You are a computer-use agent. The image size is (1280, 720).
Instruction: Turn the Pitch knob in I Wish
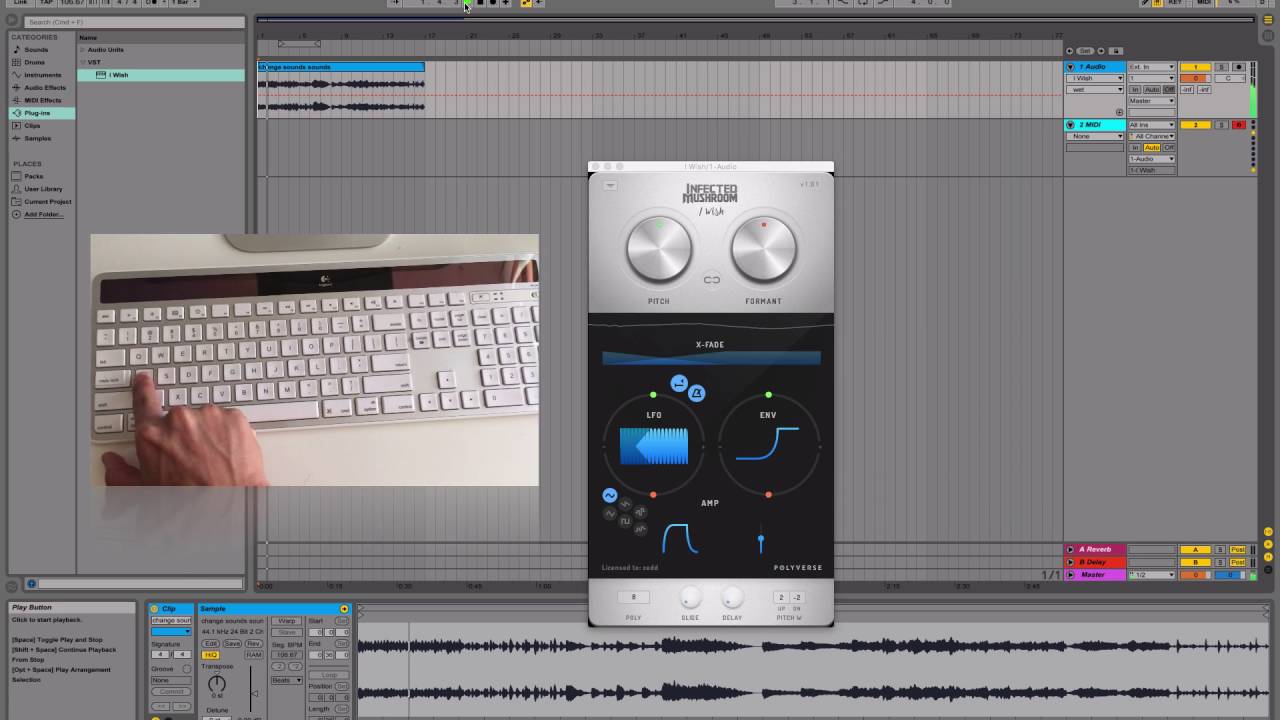(659, 249)
